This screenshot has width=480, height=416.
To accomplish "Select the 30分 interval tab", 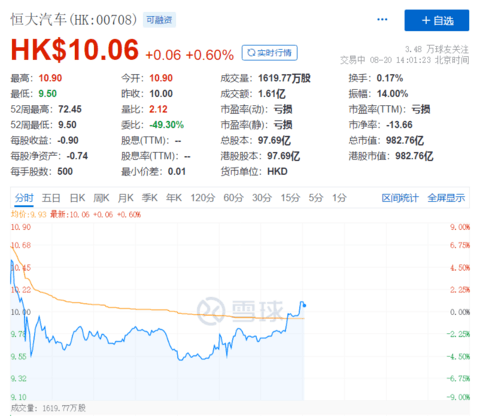I will pos(262,198).
